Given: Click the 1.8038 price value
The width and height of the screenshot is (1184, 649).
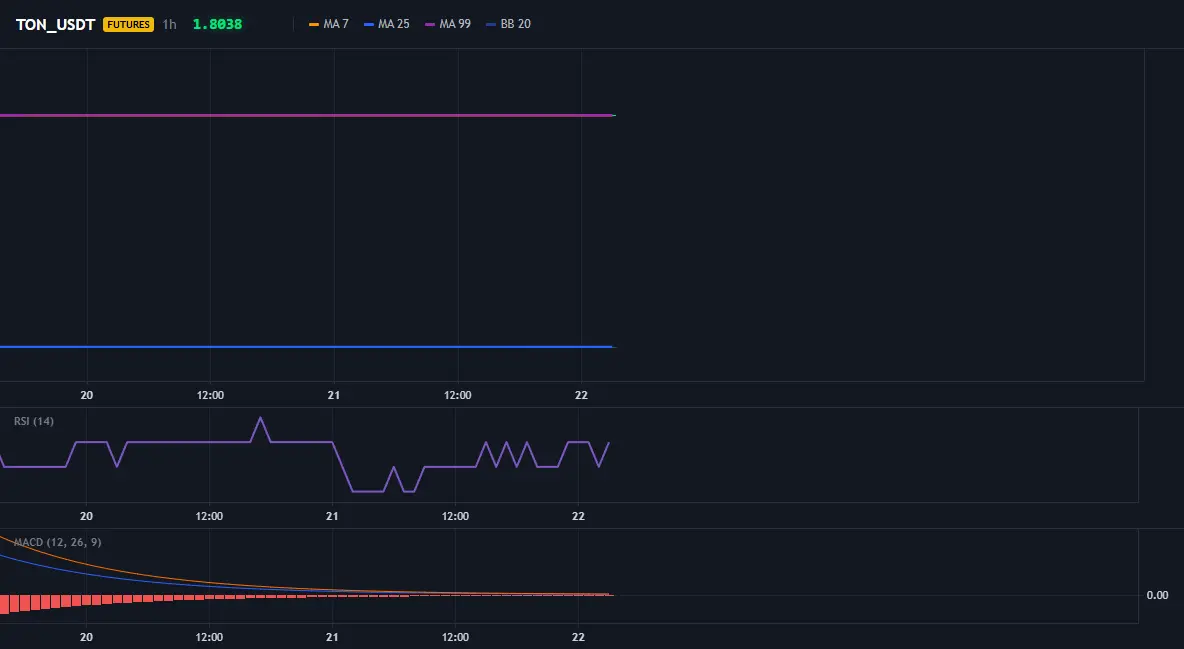Looking at the screenshot, I should pyautogui.click(x=217, y=24).
